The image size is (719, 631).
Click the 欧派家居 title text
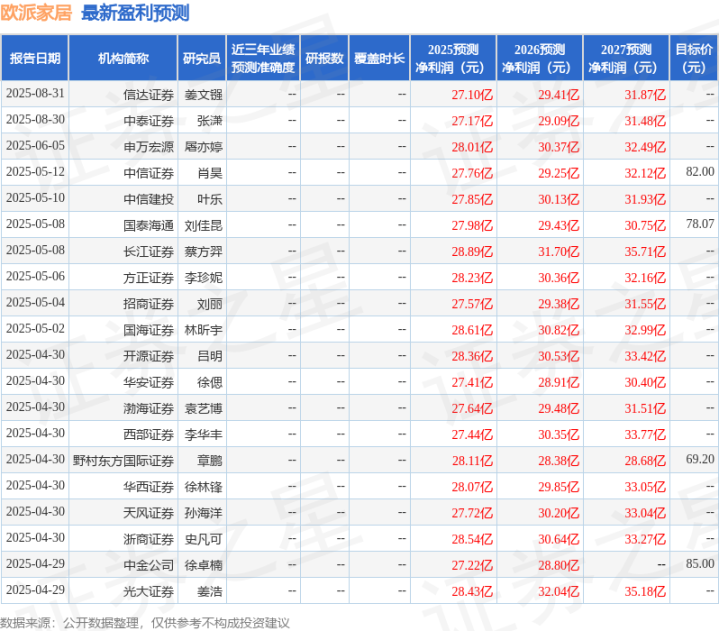[36, 13]
